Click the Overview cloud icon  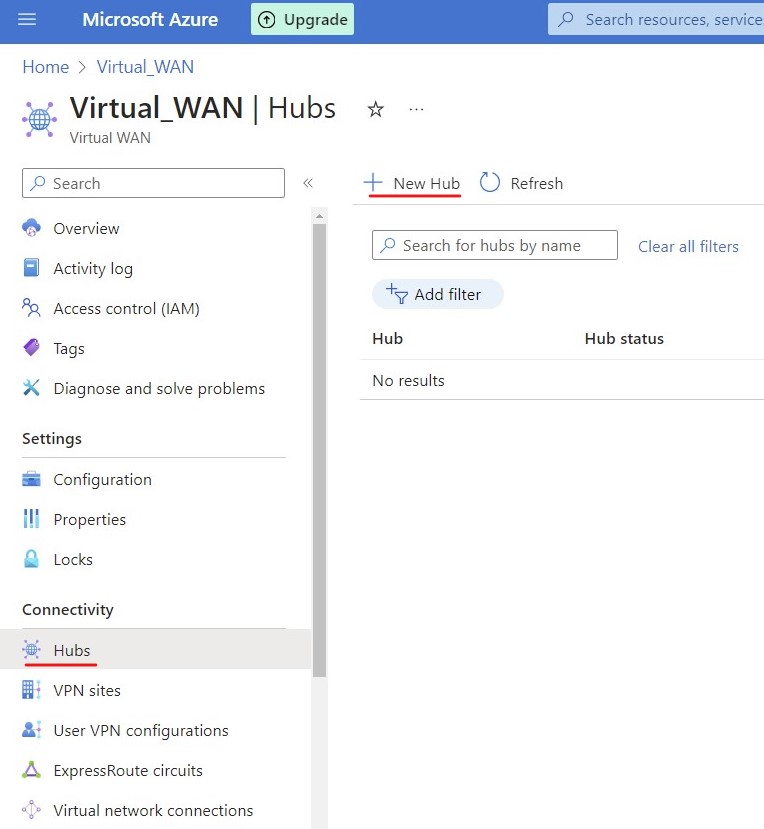tap(31, 228)
